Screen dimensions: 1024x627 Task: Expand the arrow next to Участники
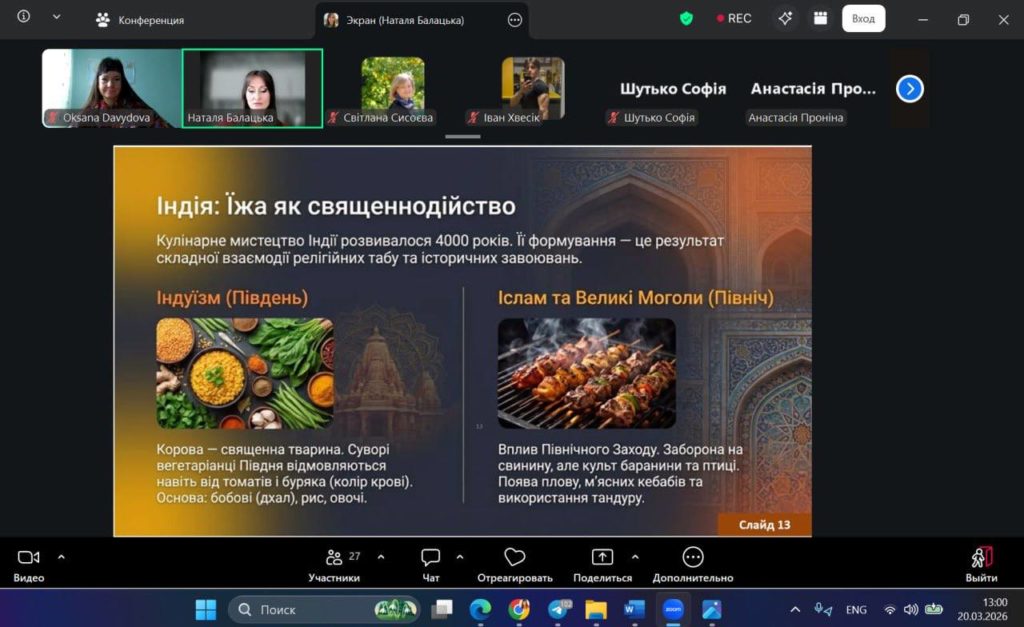pos(381,556)
